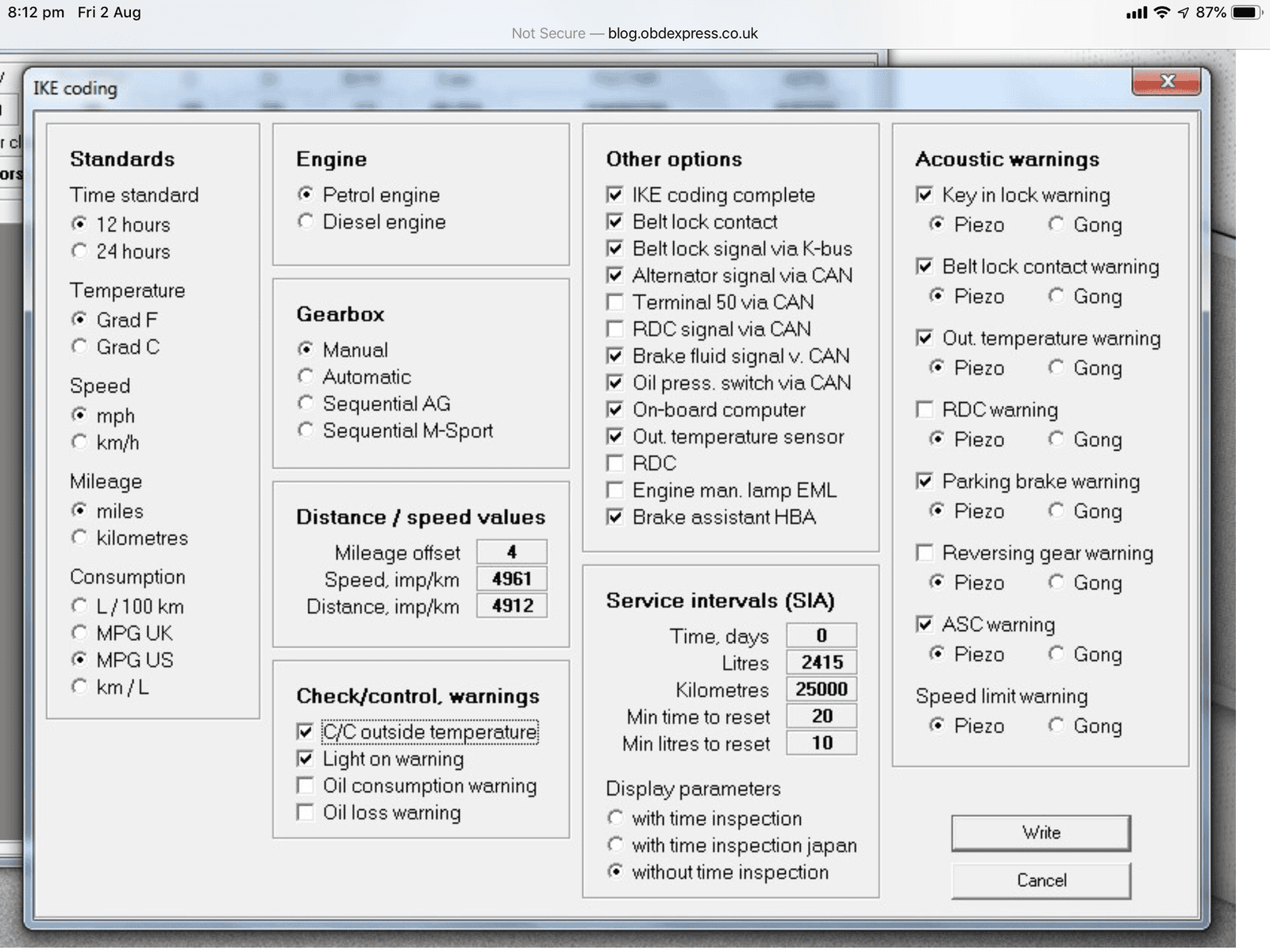
Task: Toggle Out. temperature sensor option
Action: [614, 436]
